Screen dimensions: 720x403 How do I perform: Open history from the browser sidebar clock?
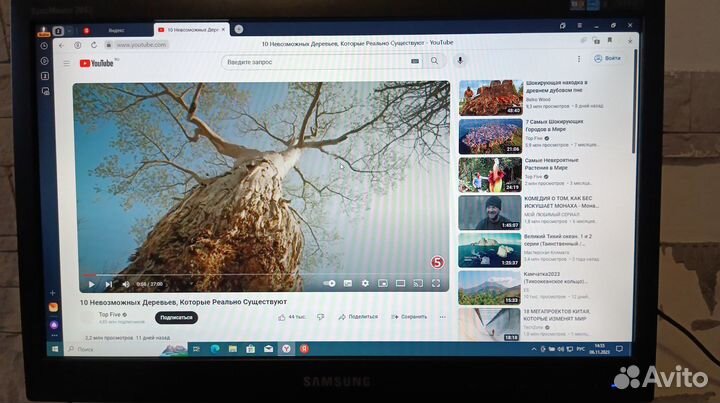[44, 46]
